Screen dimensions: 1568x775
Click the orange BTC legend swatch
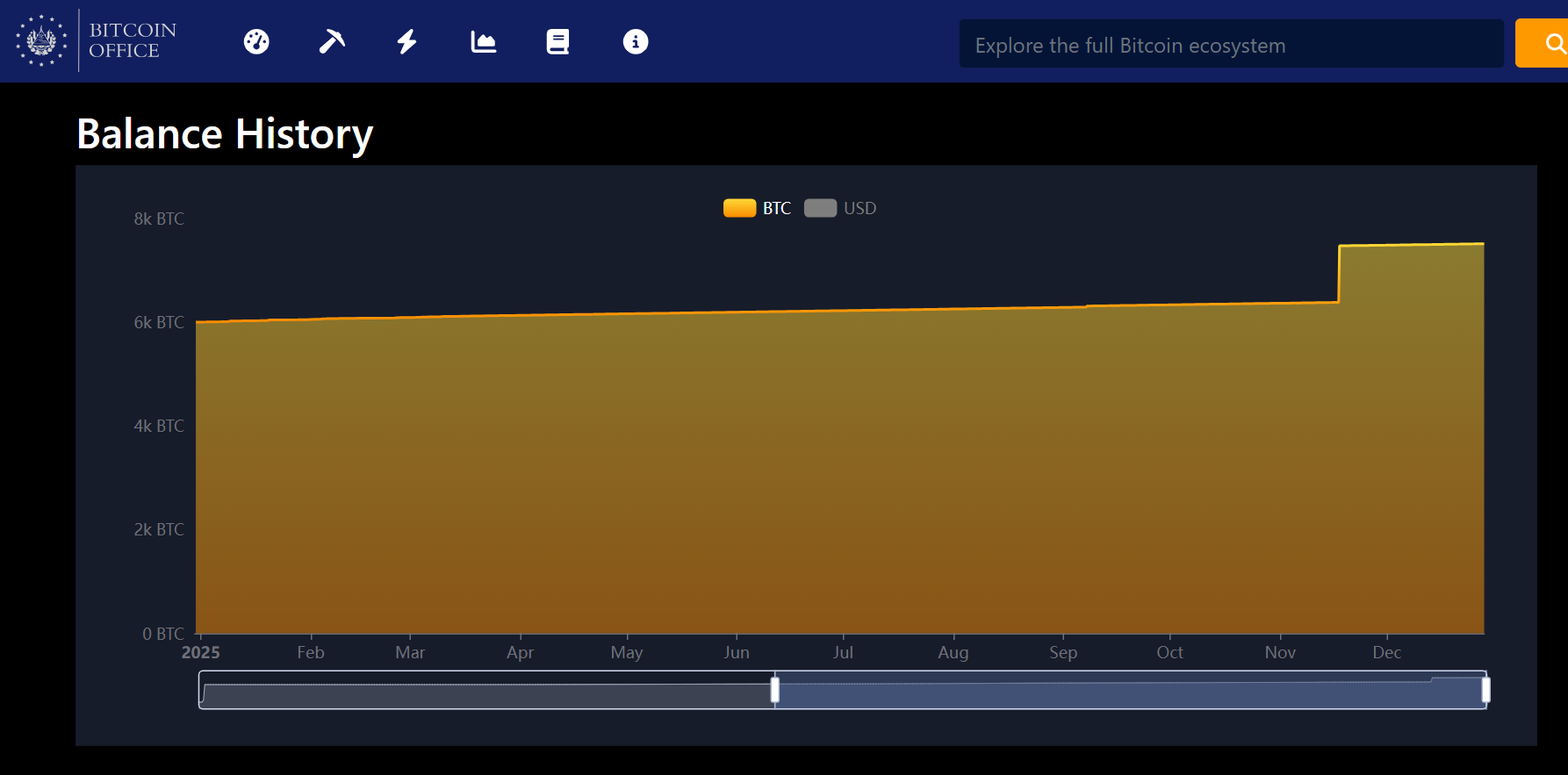tap(739, 208)
